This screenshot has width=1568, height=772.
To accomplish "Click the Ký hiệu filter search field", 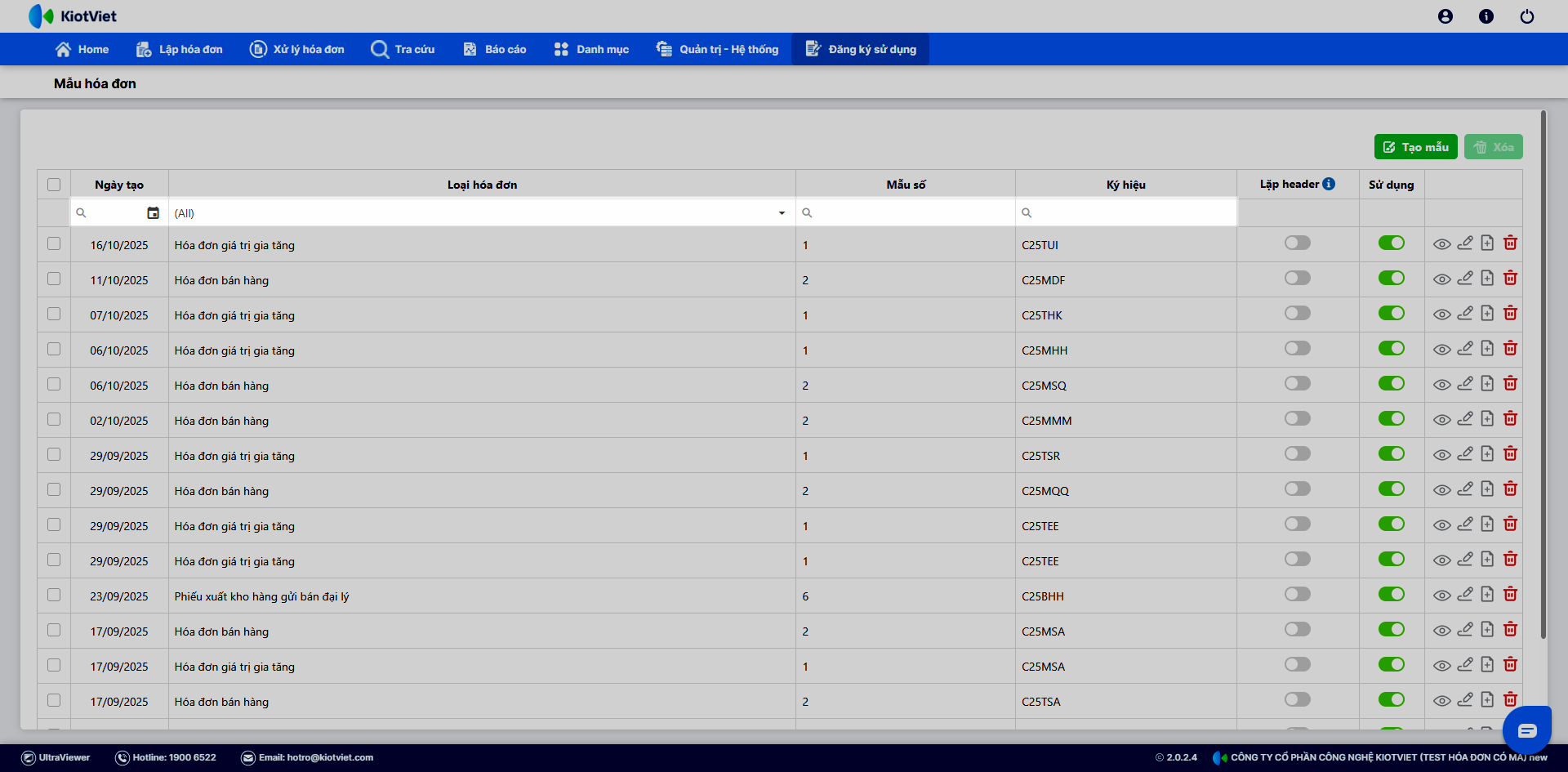I will (x=1126, y=212).
